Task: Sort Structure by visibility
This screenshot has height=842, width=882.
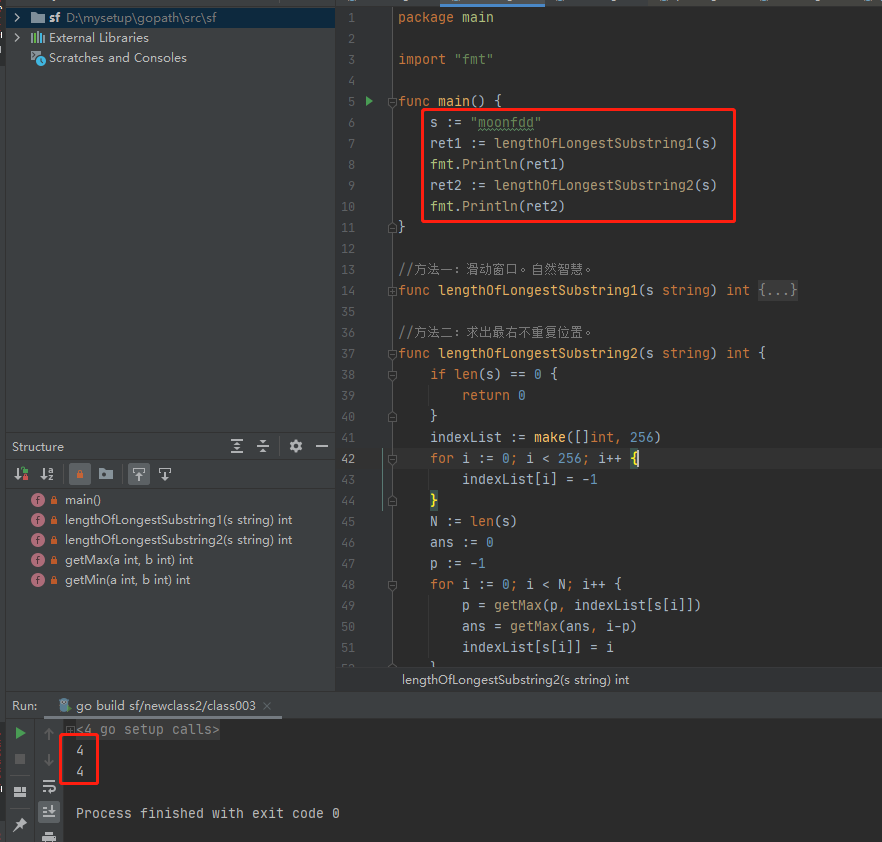Action: click(21, 474)
